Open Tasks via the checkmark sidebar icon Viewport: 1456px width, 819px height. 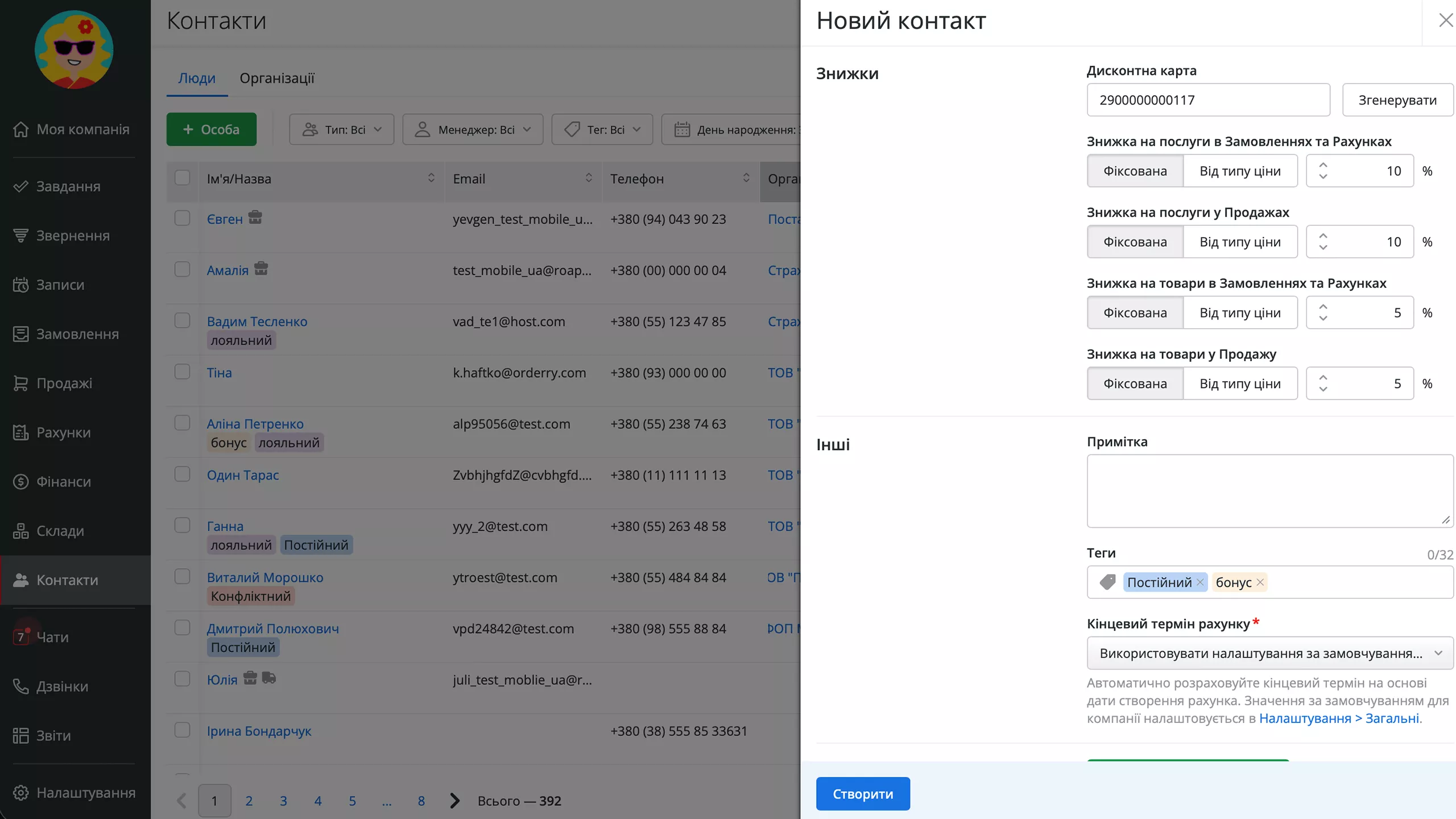pos(20,187)
